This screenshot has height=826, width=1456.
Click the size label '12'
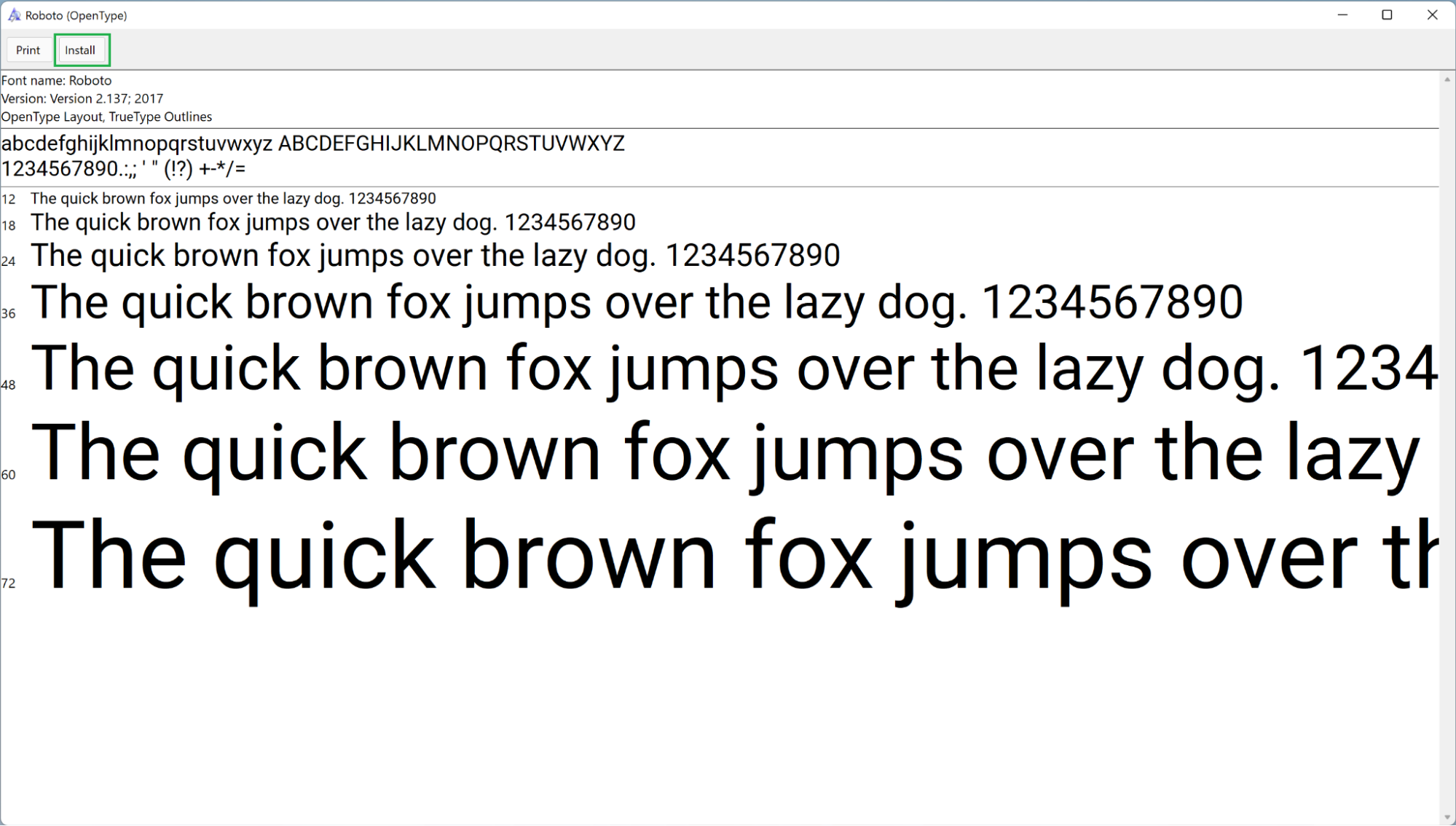click(x=9, y=200)
